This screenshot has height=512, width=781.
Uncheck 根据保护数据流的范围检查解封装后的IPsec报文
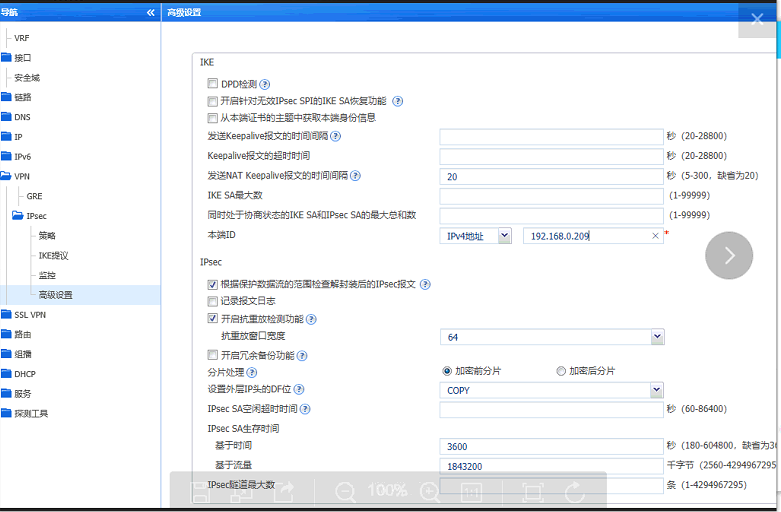coord(213,284)
